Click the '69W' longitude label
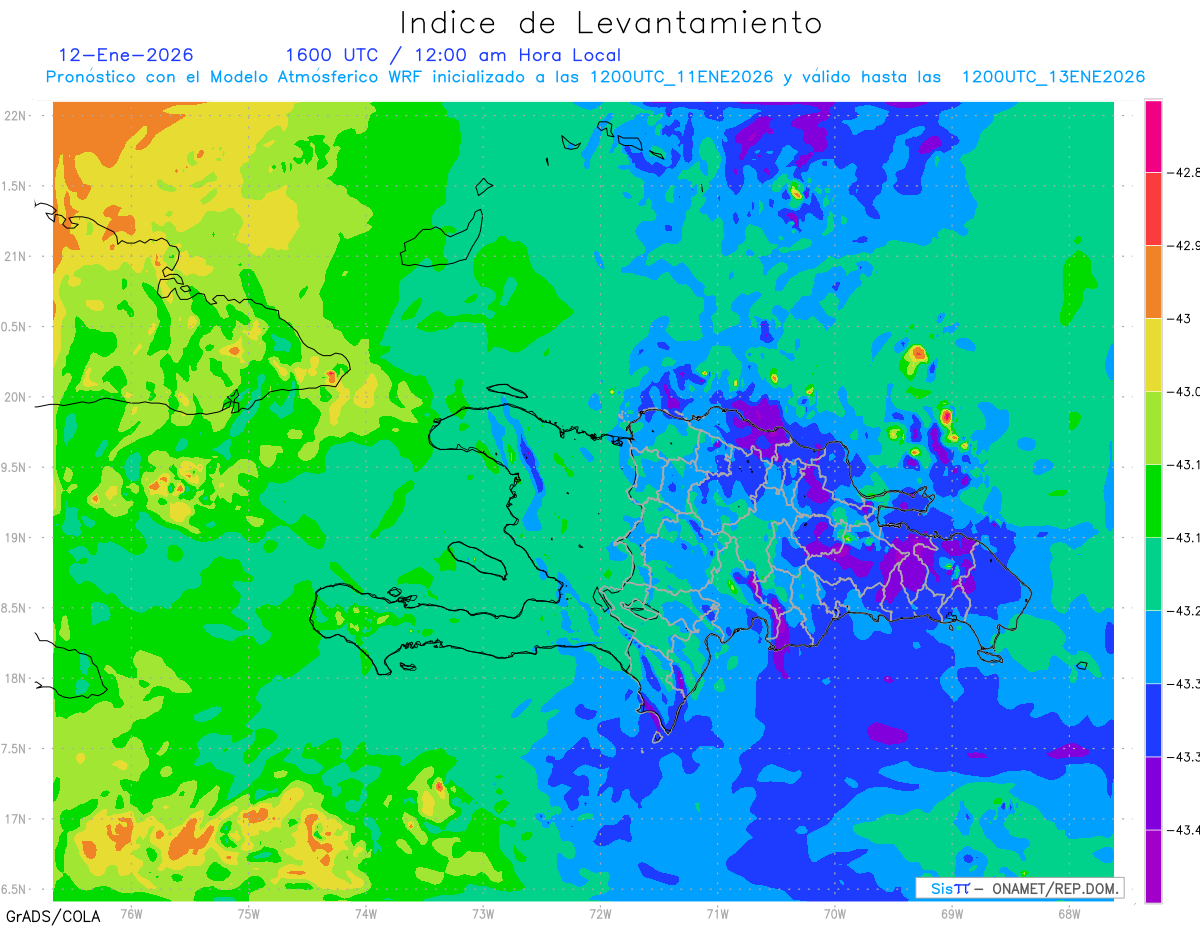 (952, 913)
